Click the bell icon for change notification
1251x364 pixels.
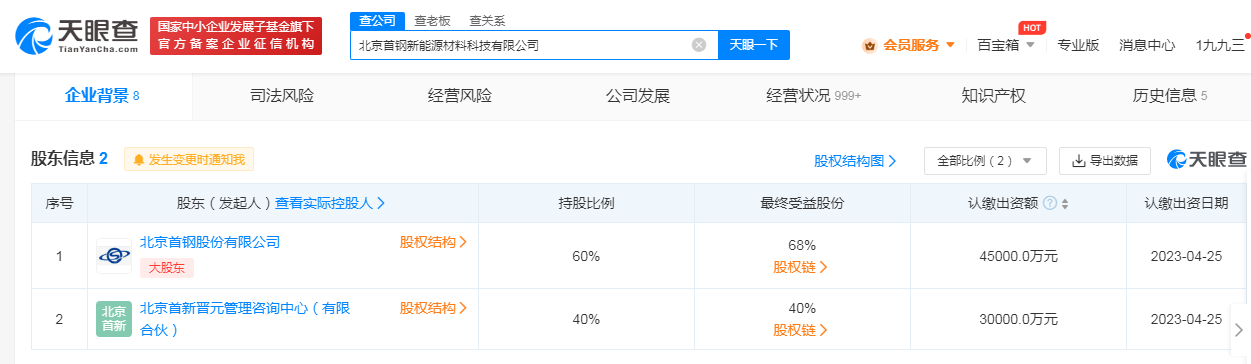pos(139,159)
